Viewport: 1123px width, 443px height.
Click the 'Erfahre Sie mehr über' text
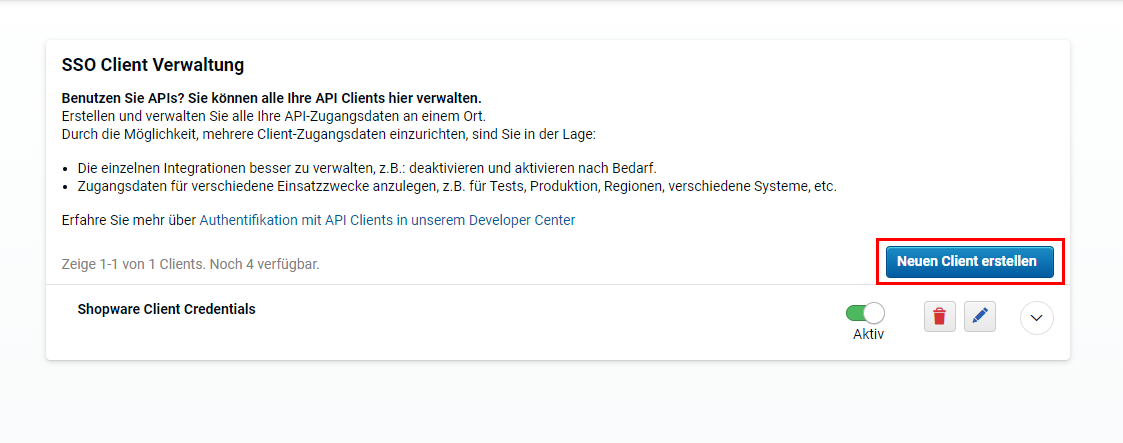(129, 220)
